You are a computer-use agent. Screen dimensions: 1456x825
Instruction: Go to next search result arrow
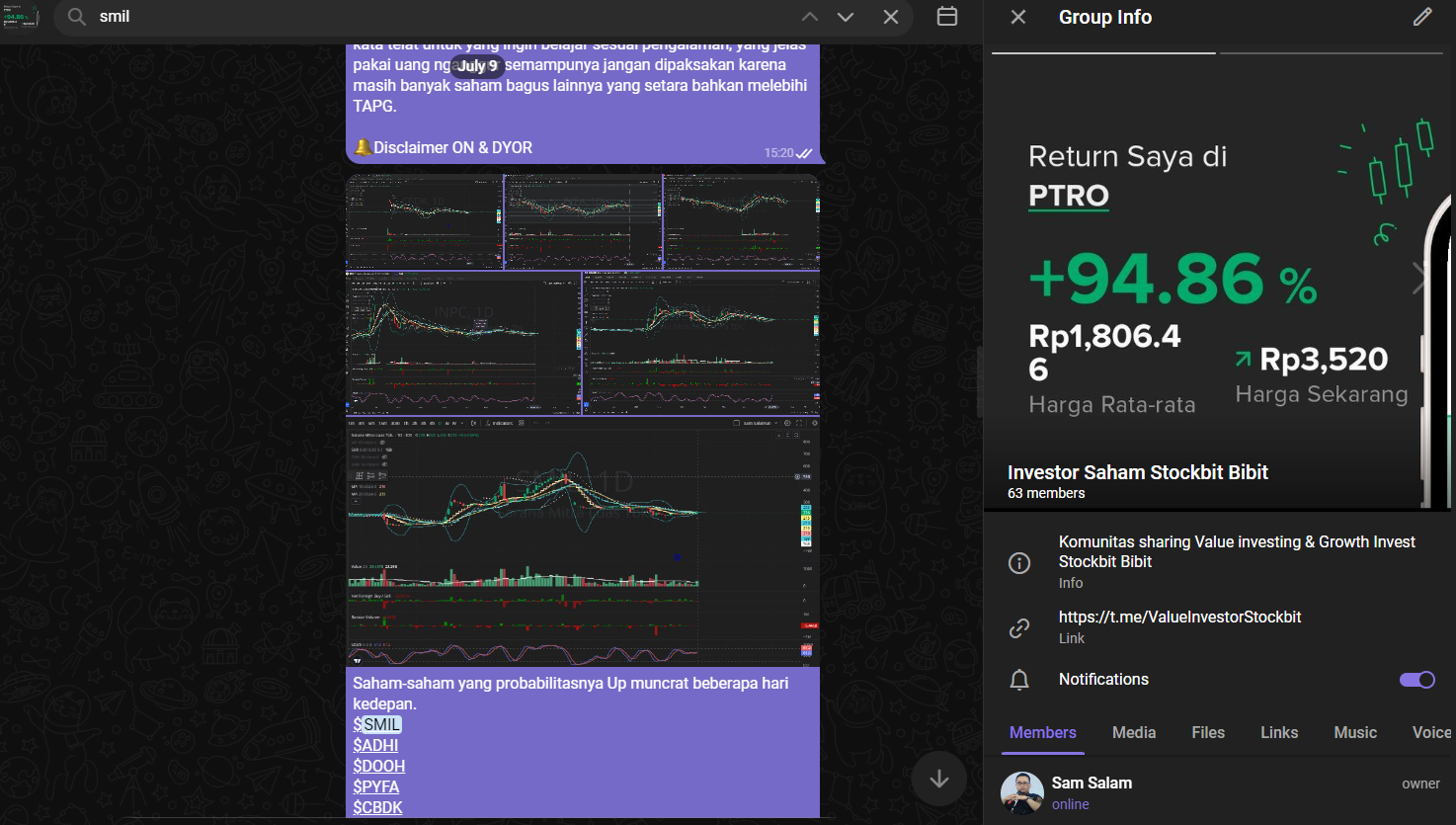[846, 17]
